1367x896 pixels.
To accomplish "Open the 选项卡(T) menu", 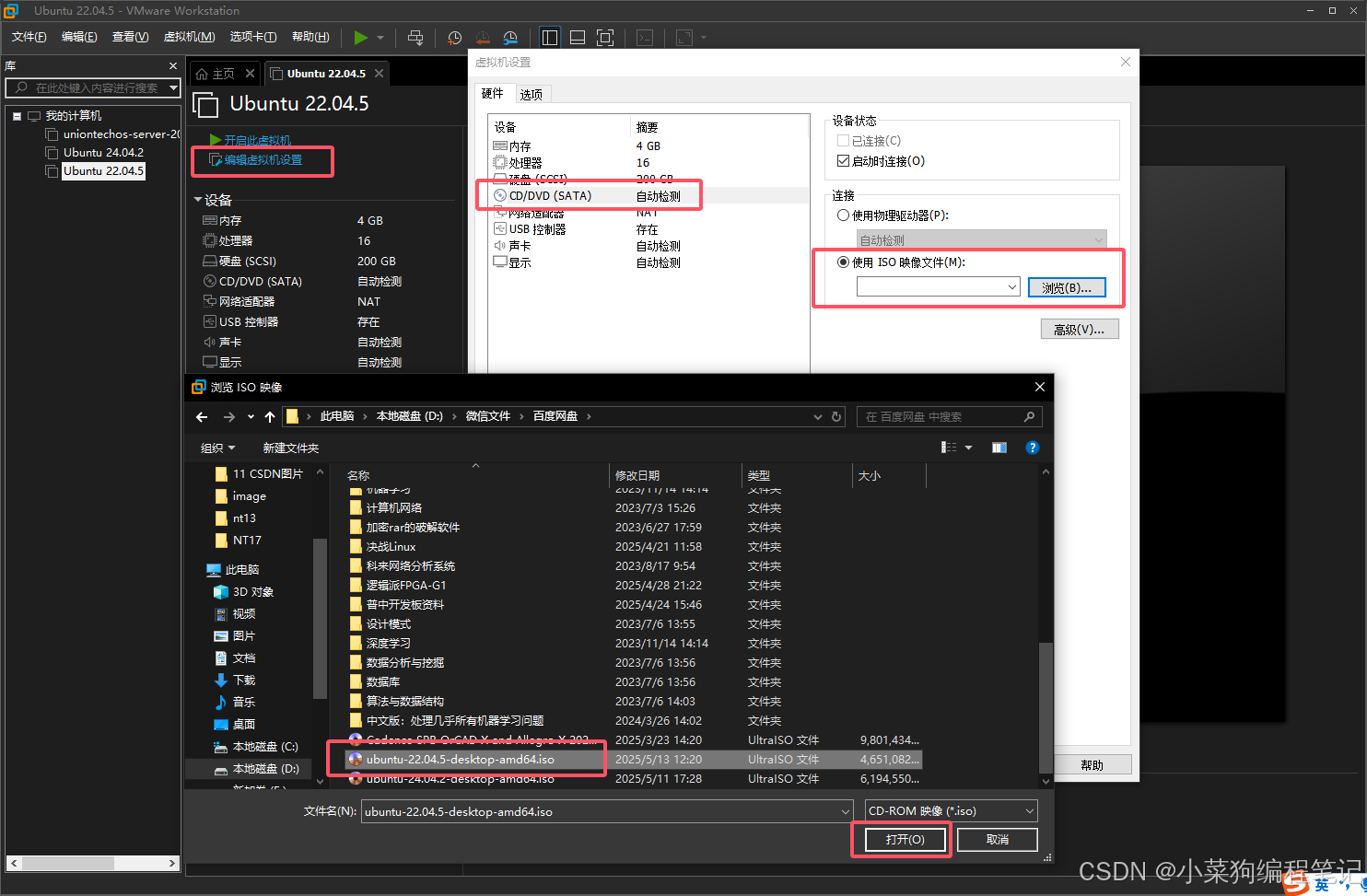I will click(x=252, y=37).
